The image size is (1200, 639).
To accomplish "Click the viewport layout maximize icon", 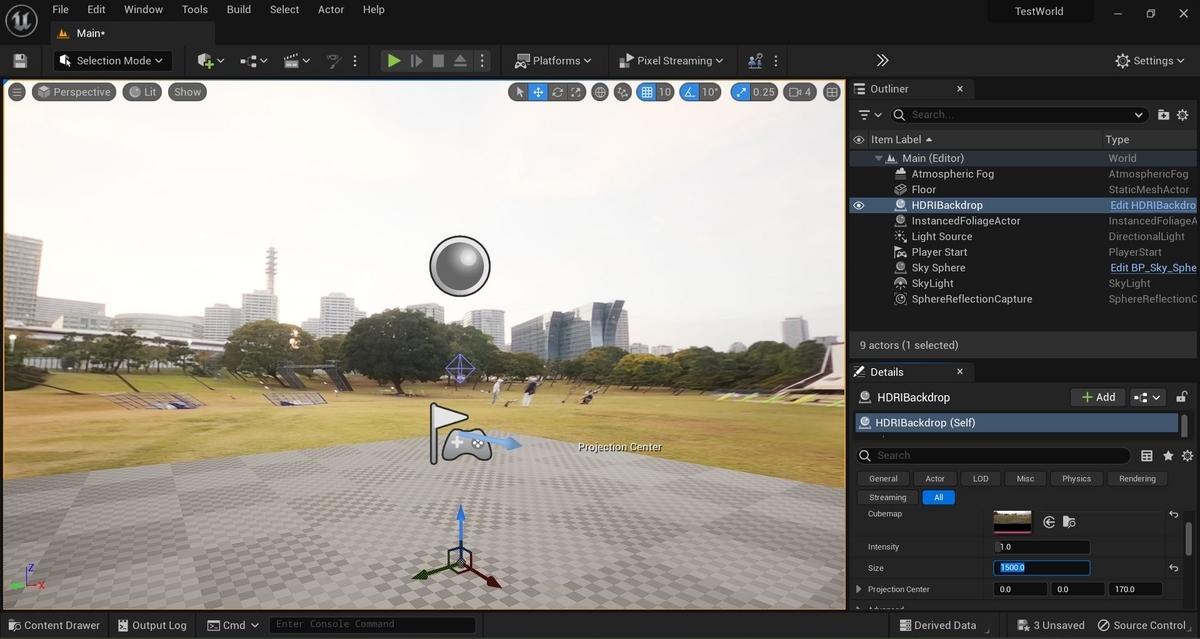I will click(x=832, y=92).
